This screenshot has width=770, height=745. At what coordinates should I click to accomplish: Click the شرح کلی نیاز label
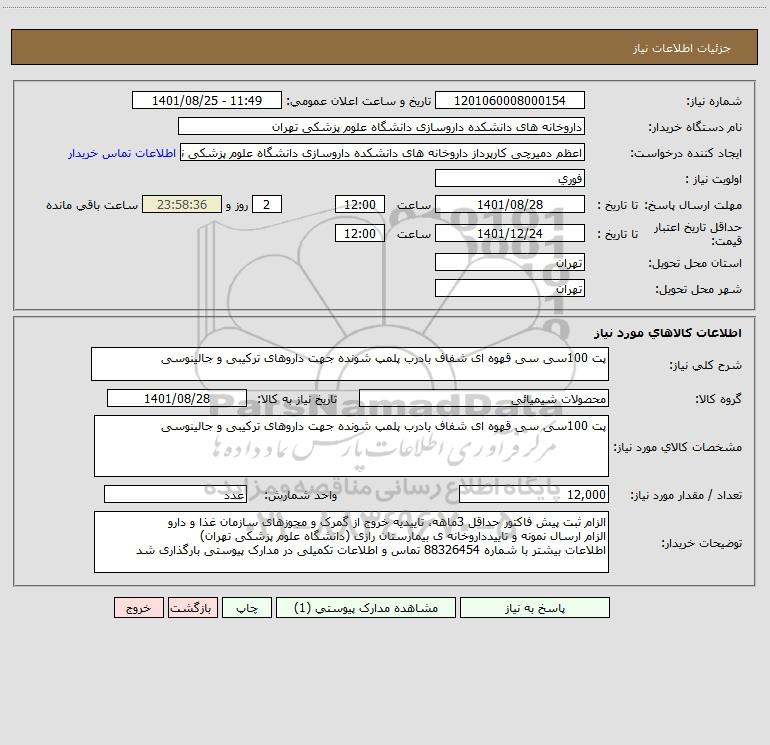pyautogui.click(x=706, y=365)
